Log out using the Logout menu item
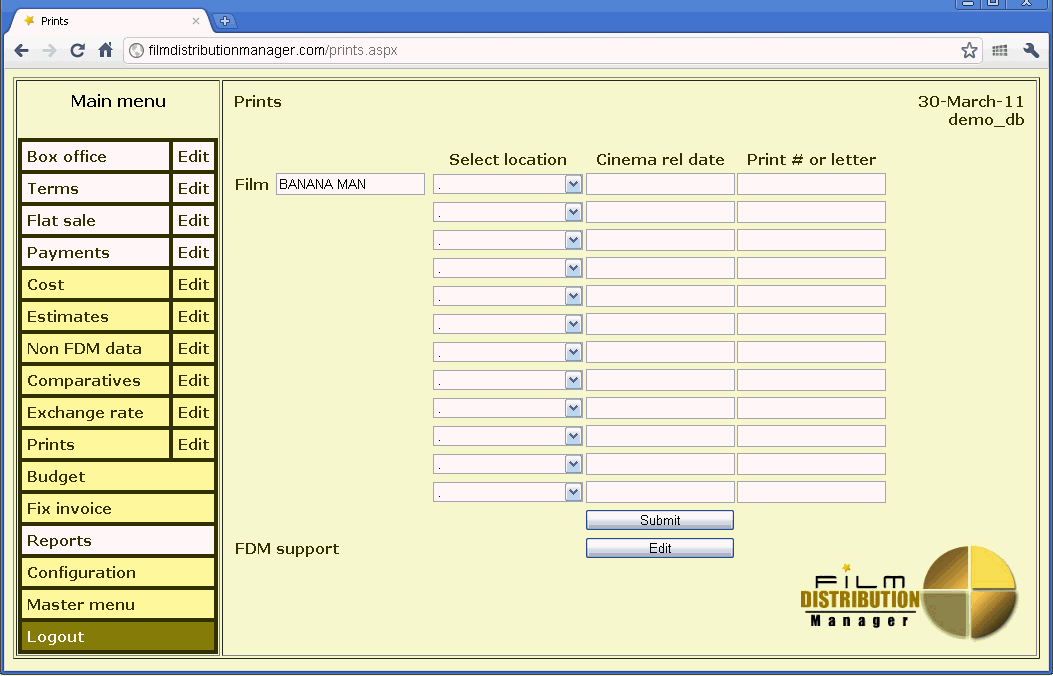 pos(117,637)
